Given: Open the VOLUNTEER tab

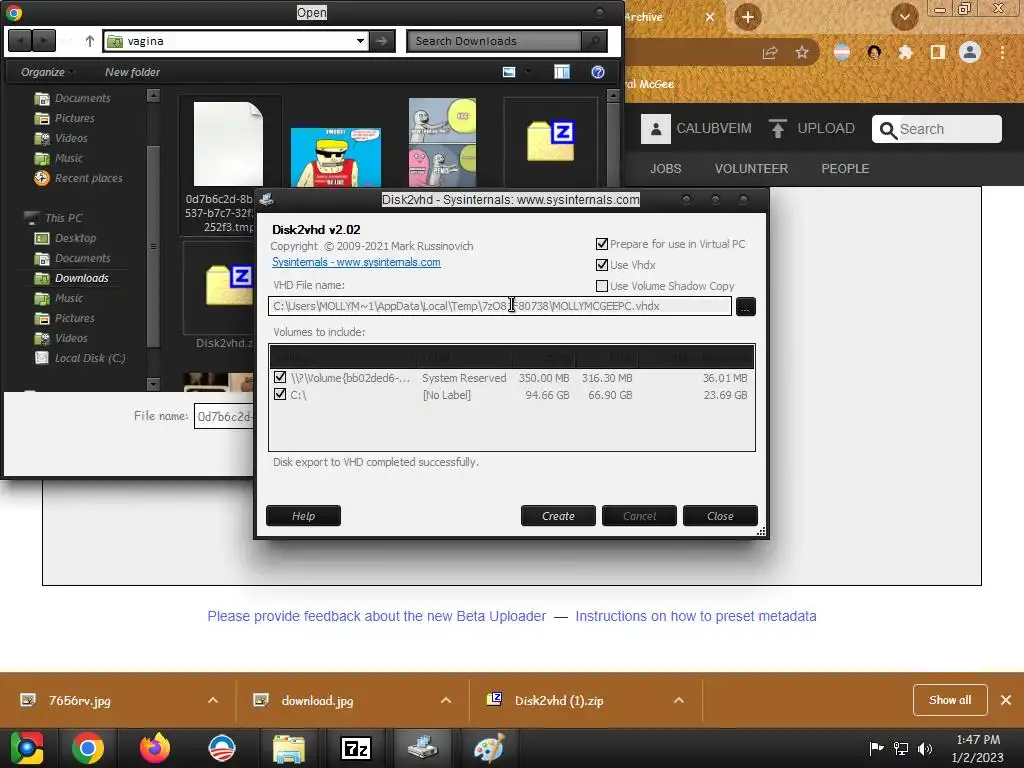Looking at the screenshot, I should pyautogui.click(x=751, y=168).
